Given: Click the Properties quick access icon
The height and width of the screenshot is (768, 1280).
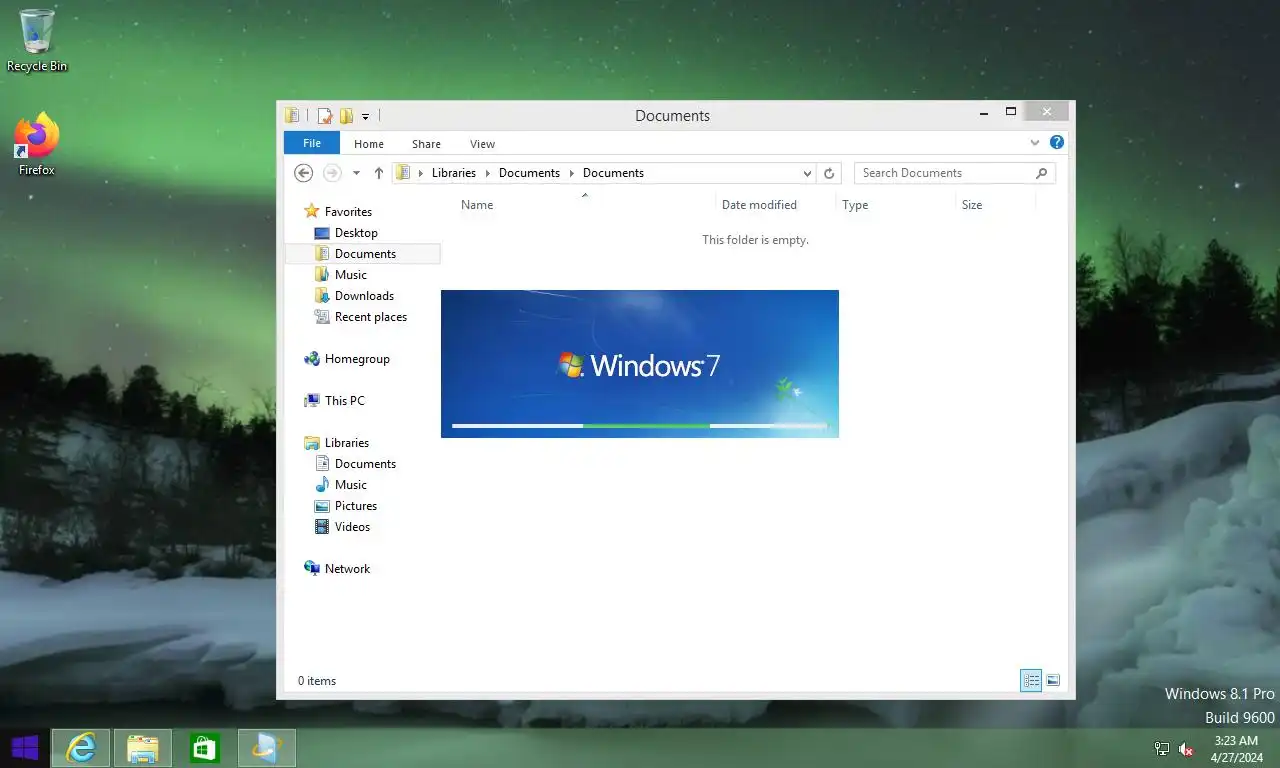Looking at the screenshot, I should point(325,116).
